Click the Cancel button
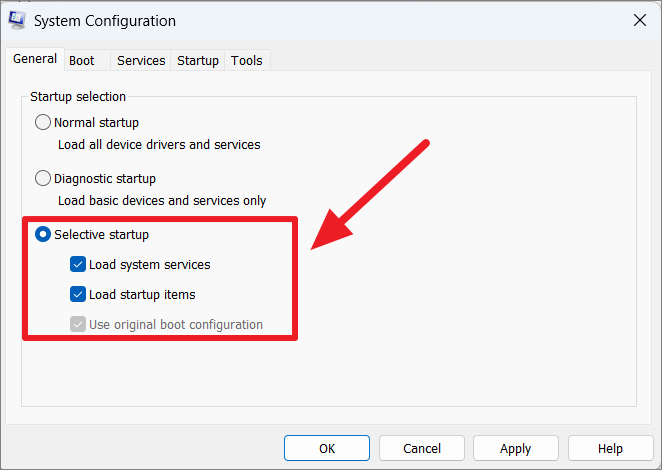Viewport: 662px width, 470px height. point(422,448)
